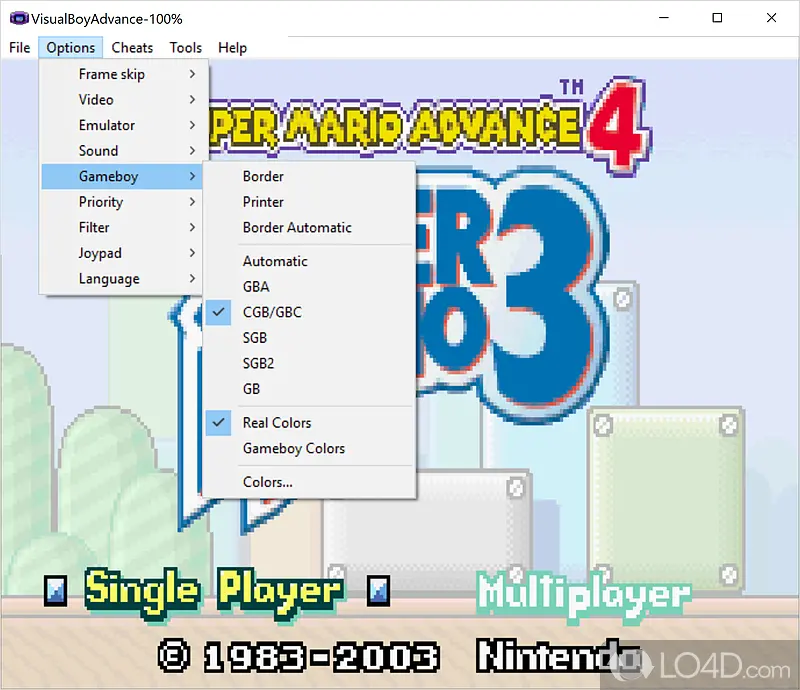This screenshot has width=800, height=690.
Task: Click the Help menu
Action: (232, 47)
